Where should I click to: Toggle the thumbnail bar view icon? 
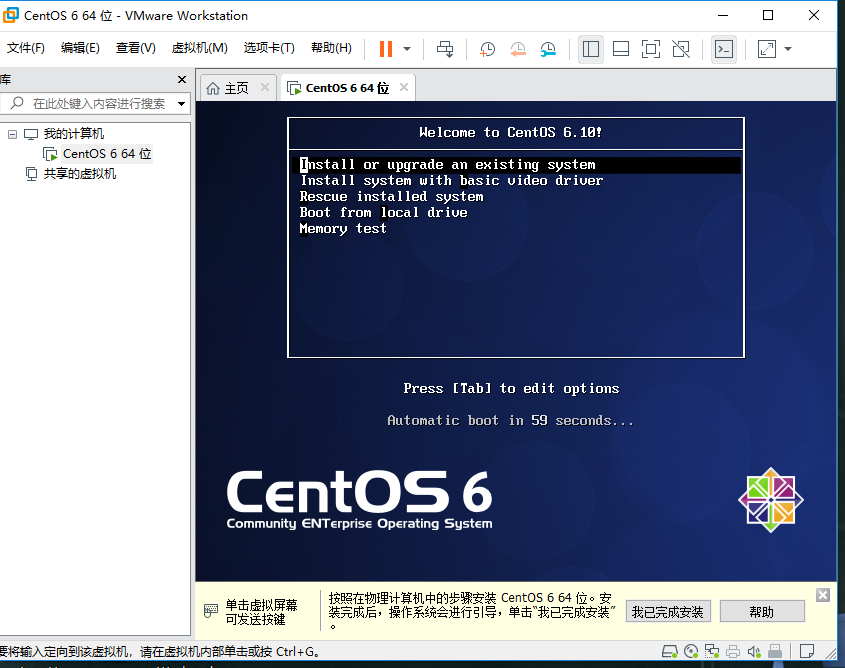coord(621,49)
